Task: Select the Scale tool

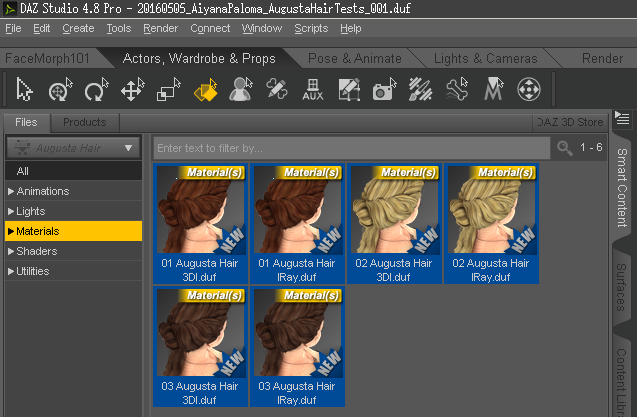Action: [x=168, y=89]
